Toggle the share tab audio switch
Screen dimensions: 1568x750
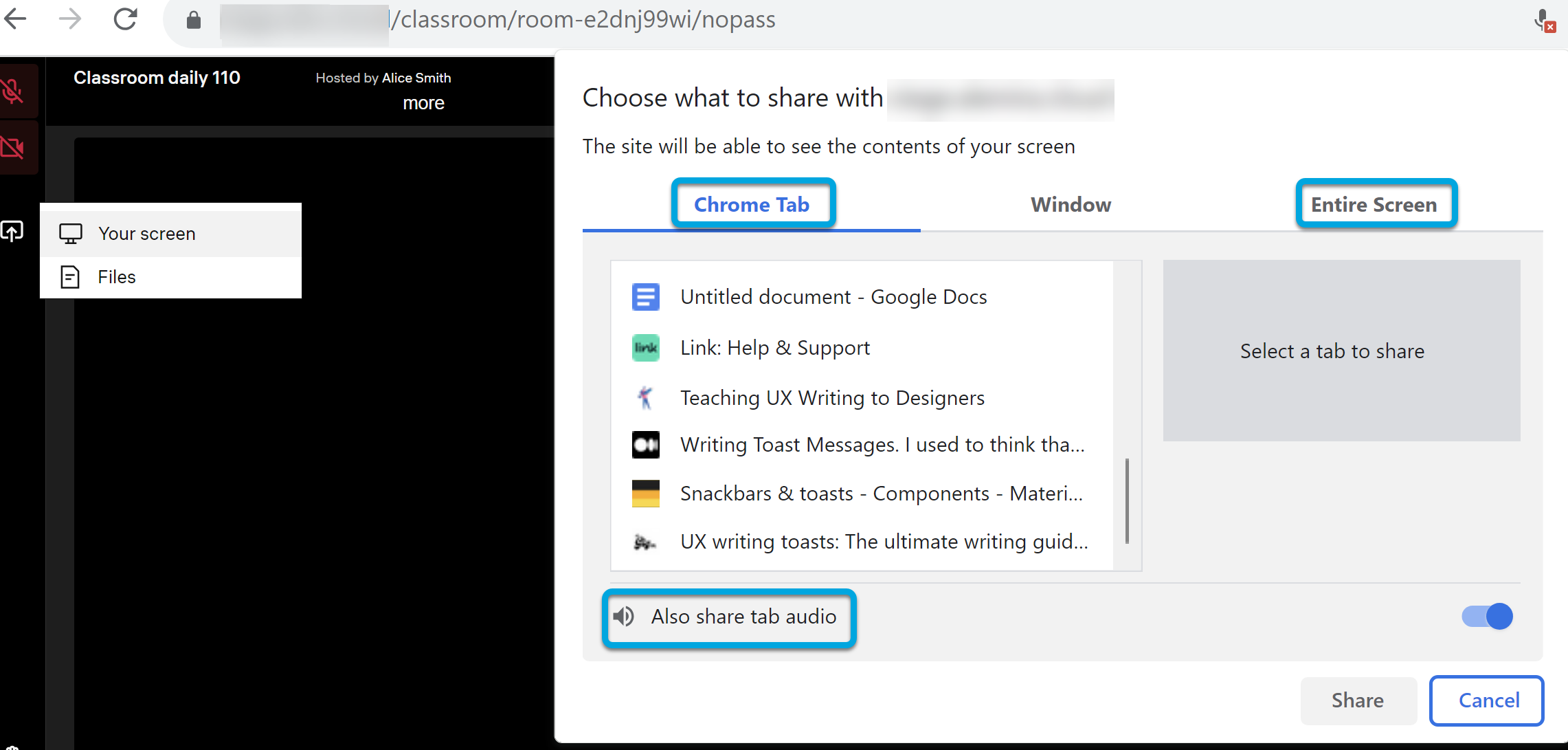[x=1487, y=616]
